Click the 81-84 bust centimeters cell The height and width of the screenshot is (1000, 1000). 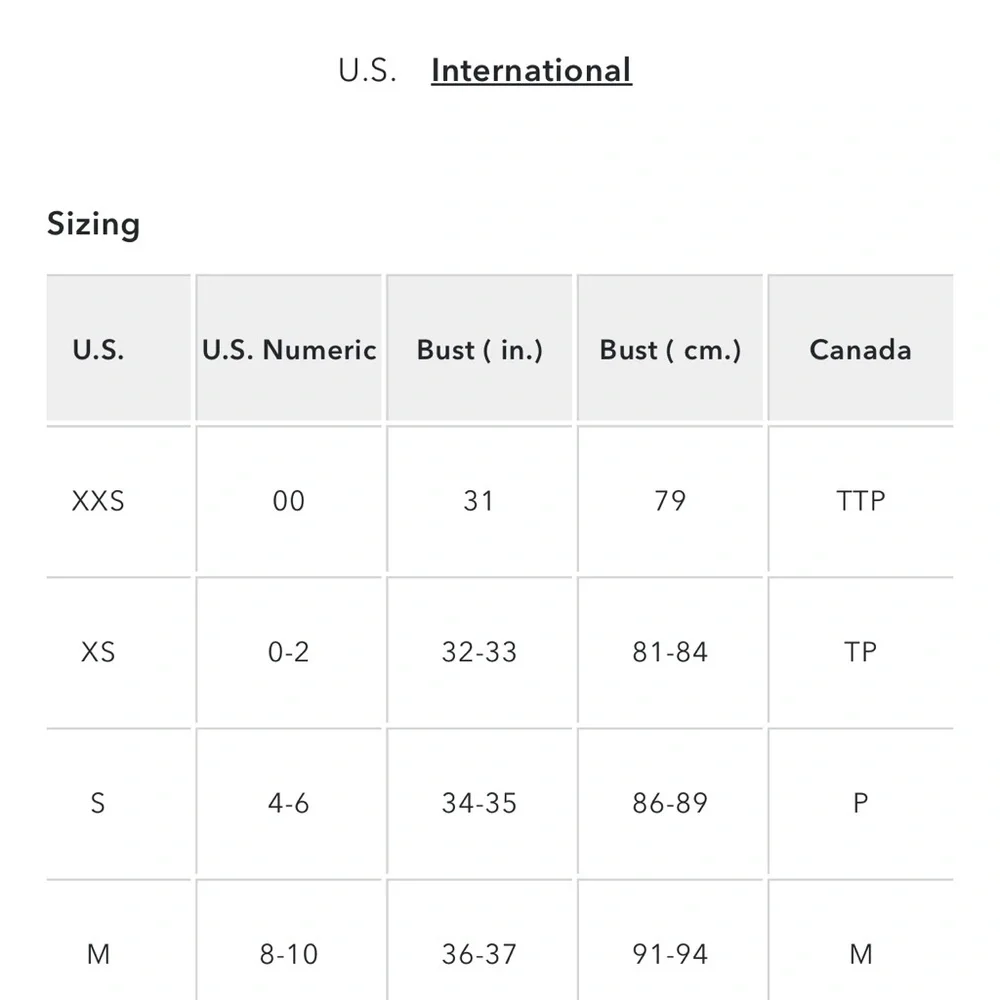(x=670, y=652)
